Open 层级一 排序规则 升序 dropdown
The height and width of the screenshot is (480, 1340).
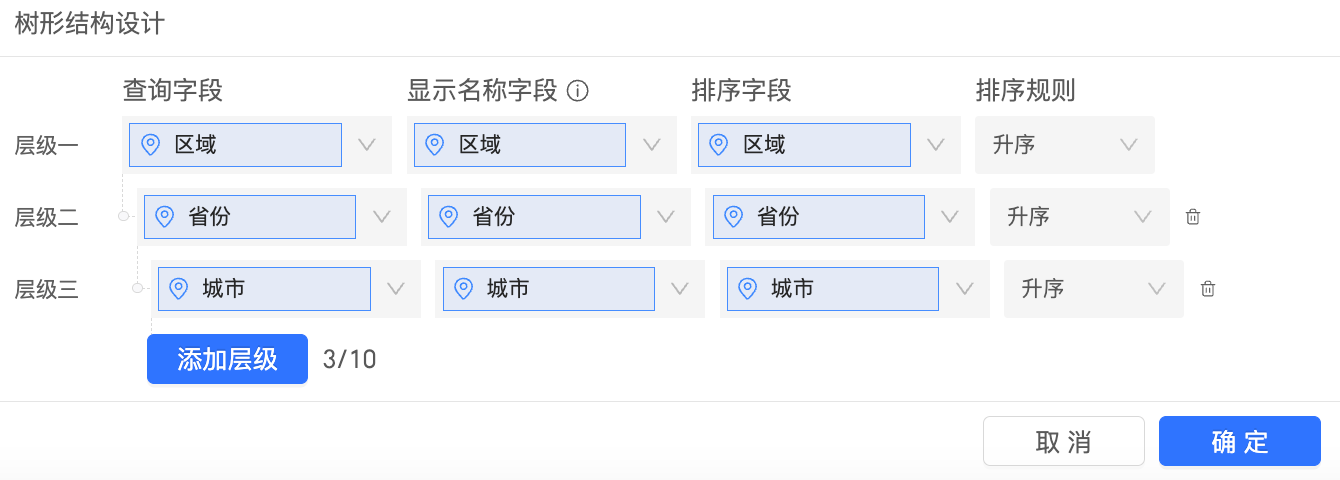1065,145
